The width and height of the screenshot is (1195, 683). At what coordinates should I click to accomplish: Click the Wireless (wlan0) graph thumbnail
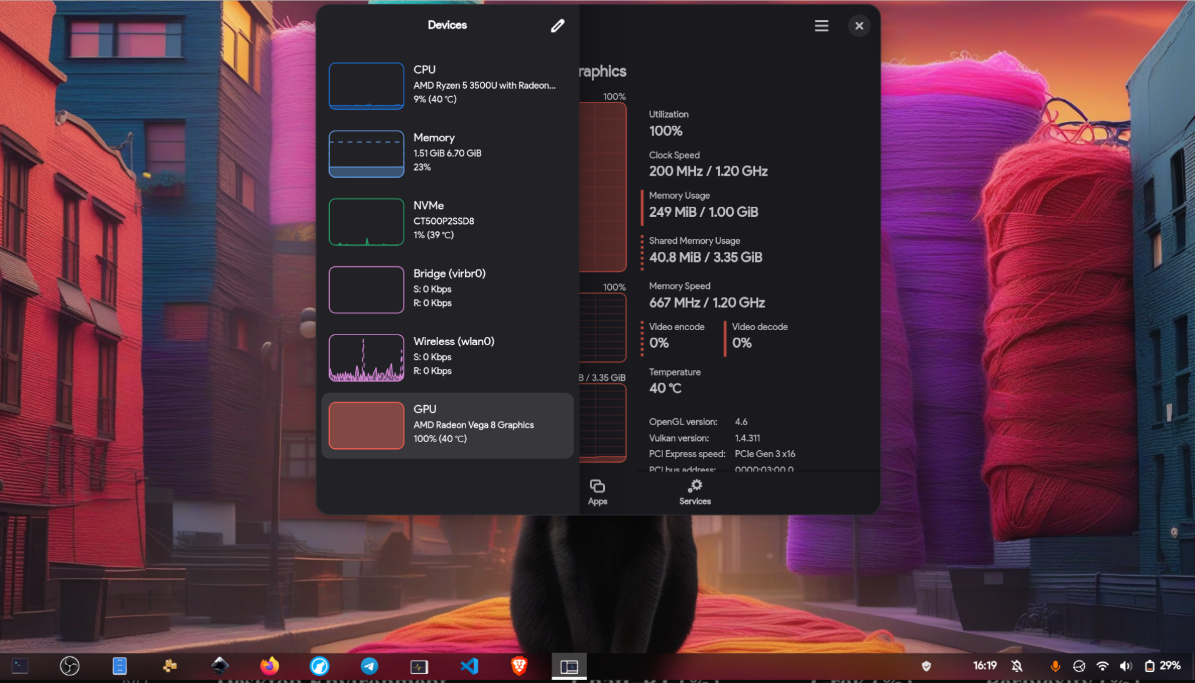tap(366, 358)
